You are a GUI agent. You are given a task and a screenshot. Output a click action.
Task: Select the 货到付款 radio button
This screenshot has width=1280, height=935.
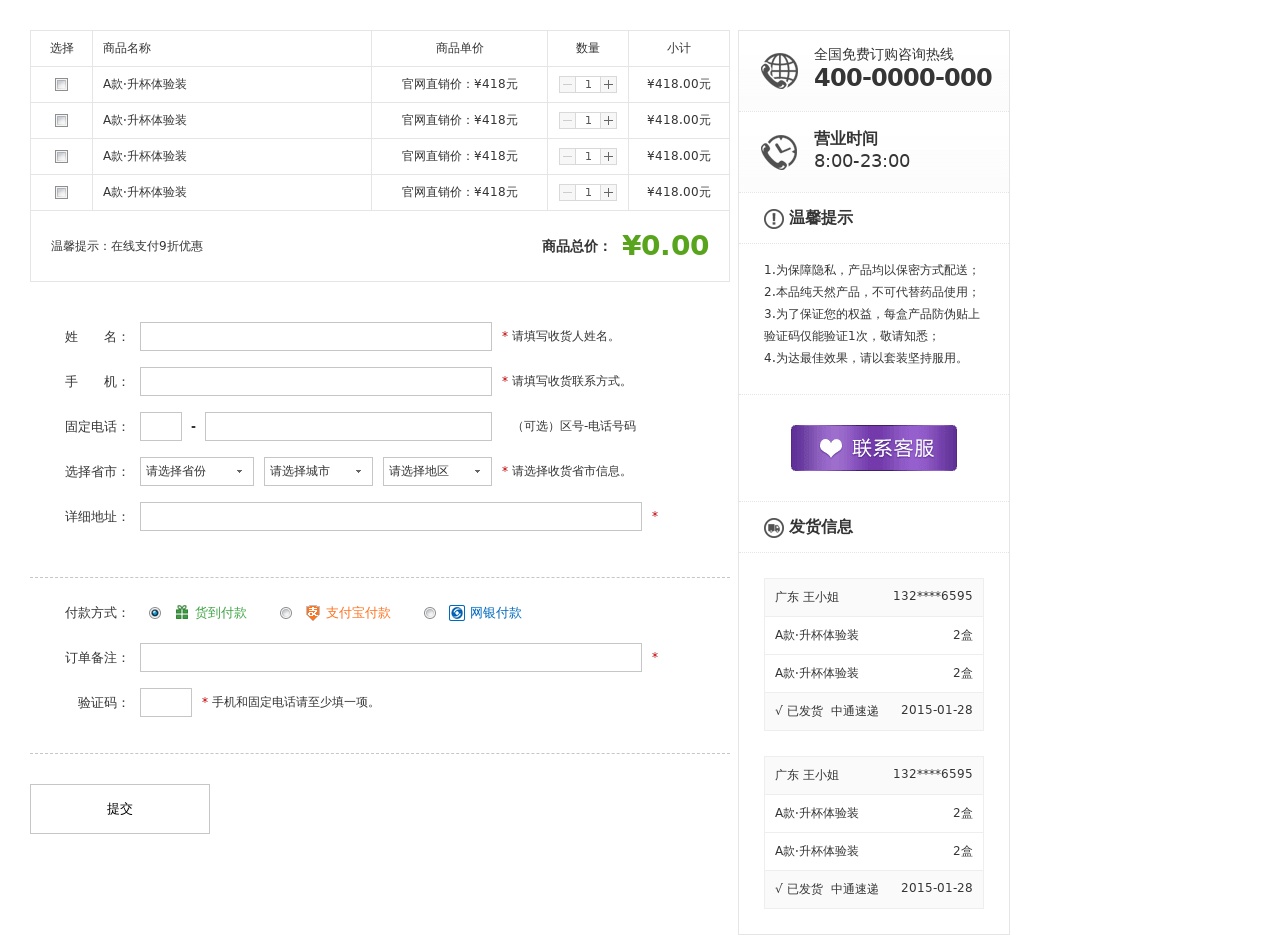coord(155,613)
